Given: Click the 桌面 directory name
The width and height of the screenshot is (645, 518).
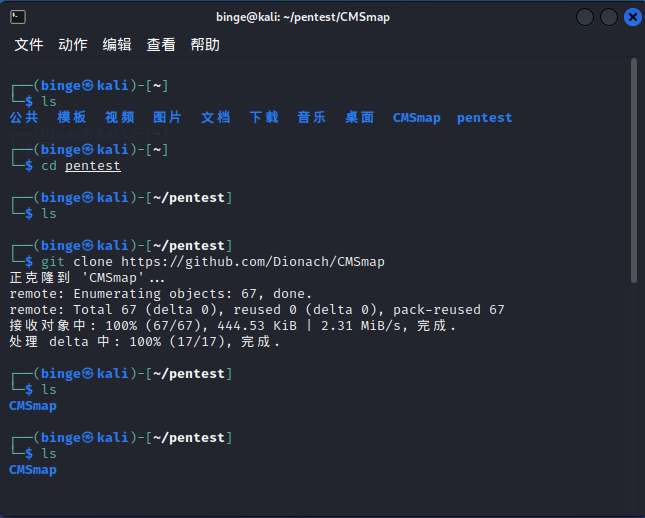Looking at the screenshot, I should tap(360, 118).
